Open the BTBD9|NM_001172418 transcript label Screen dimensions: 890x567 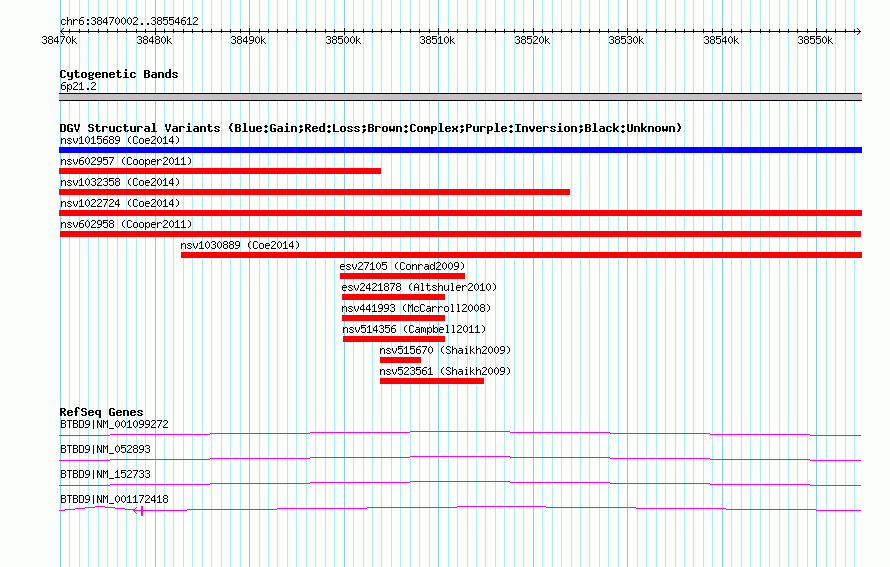114,499
